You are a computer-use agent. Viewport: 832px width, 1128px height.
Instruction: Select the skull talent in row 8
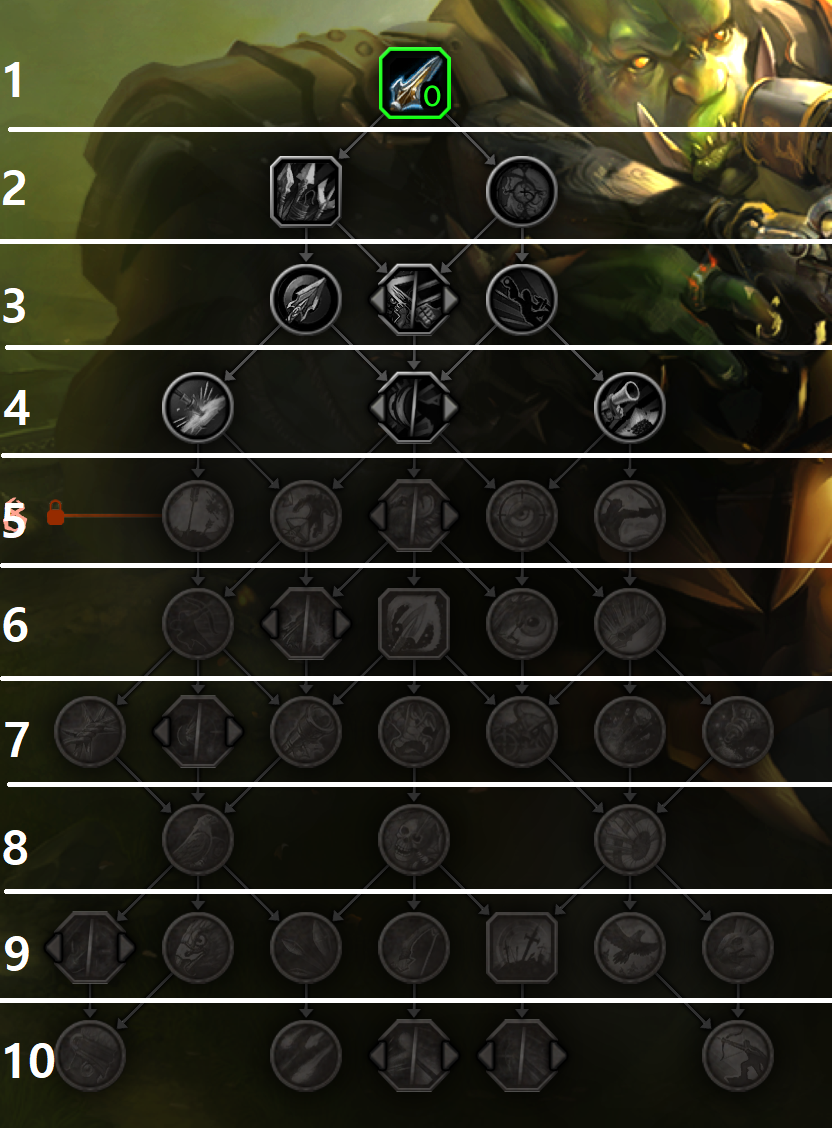click(413, 839)
